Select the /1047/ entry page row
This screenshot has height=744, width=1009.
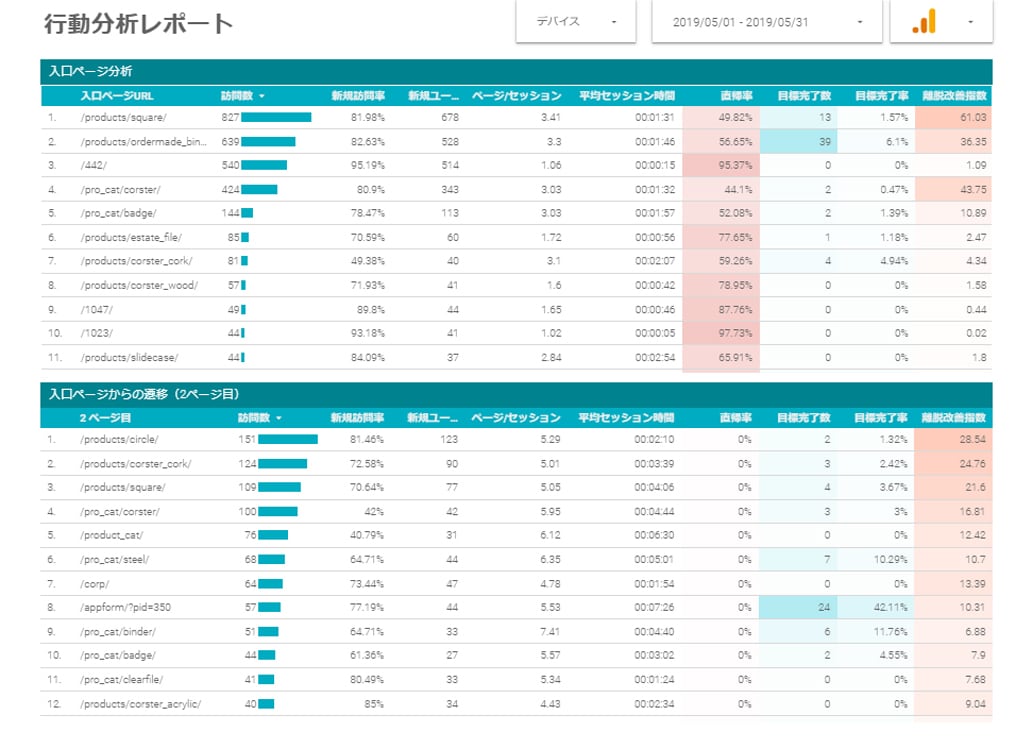515,310
